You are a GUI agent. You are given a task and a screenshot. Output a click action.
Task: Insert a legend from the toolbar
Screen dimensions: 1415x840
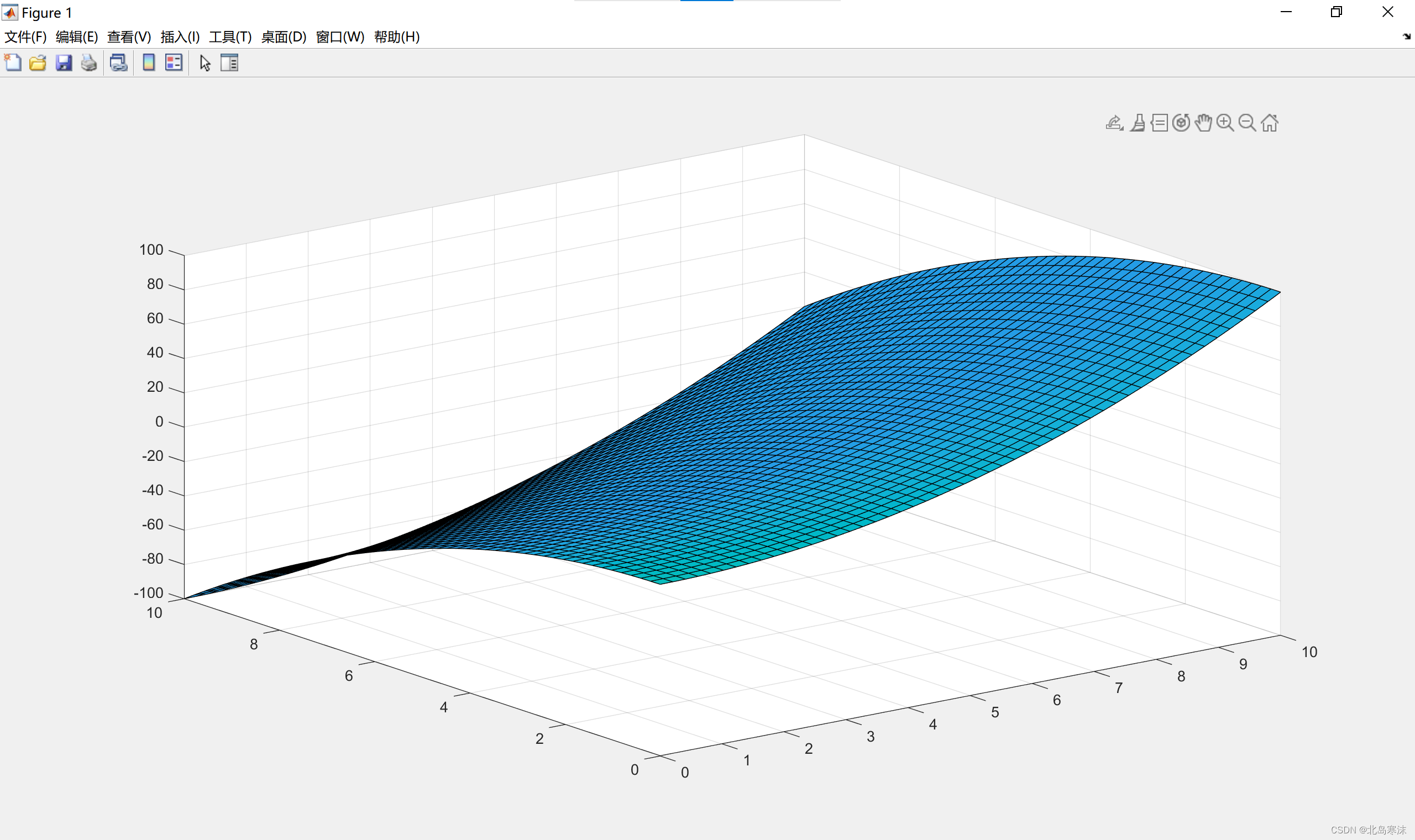[x=174, y=62]
